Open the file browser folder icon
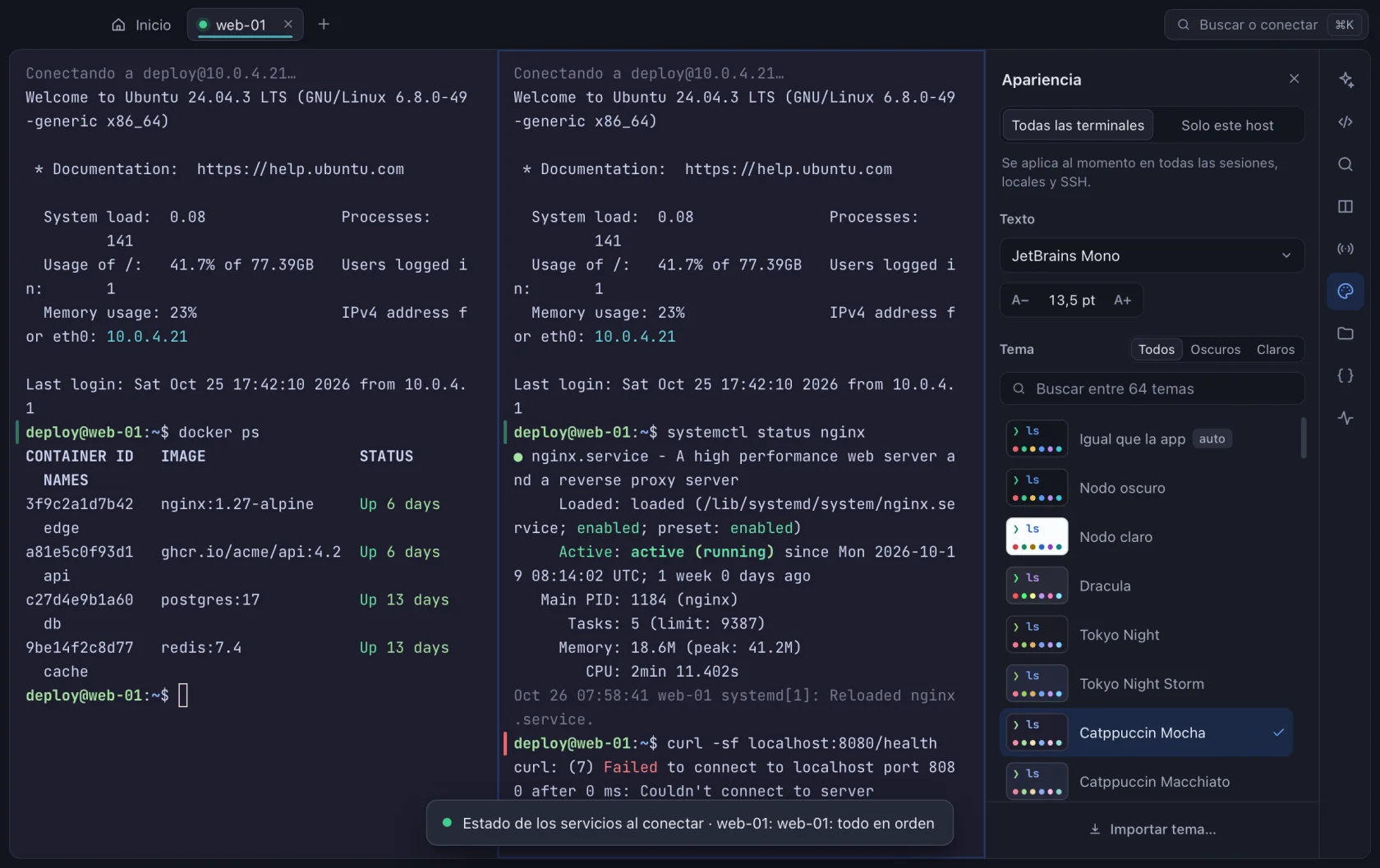Viewport: 1380px width, 868px height. click(x=1345, y=333)
